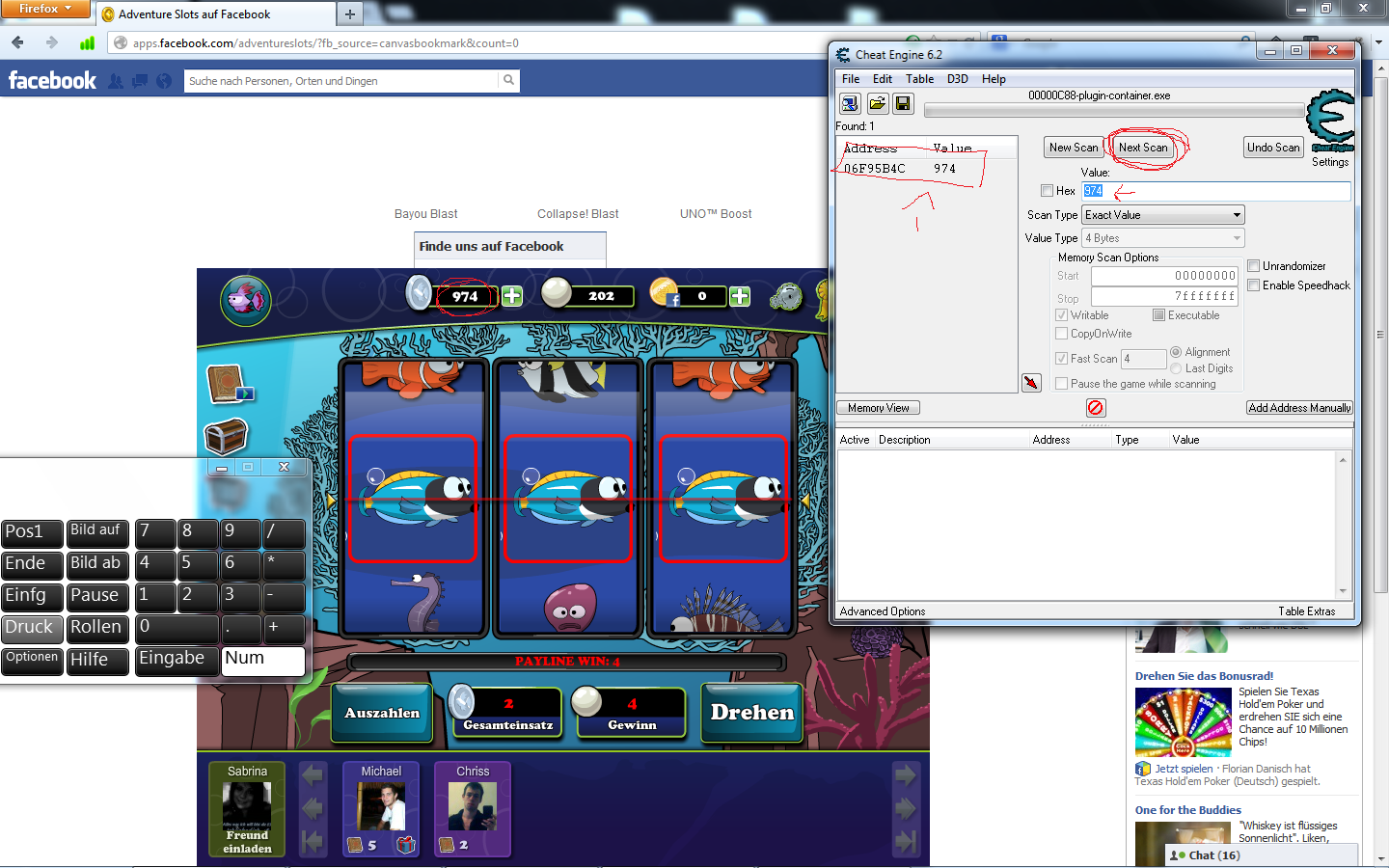Open the treasure chest icon in game

227,436
